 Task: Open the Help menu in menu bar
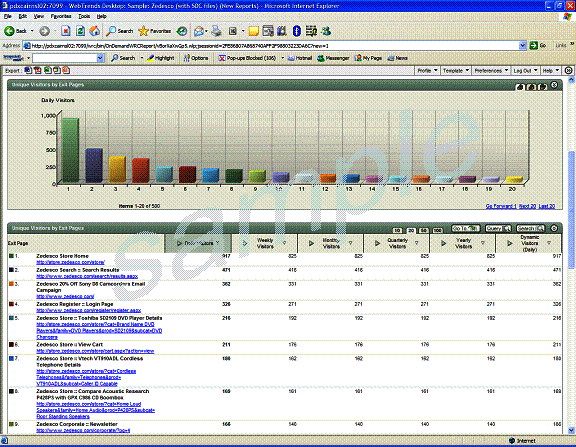(x=101, y=16)
